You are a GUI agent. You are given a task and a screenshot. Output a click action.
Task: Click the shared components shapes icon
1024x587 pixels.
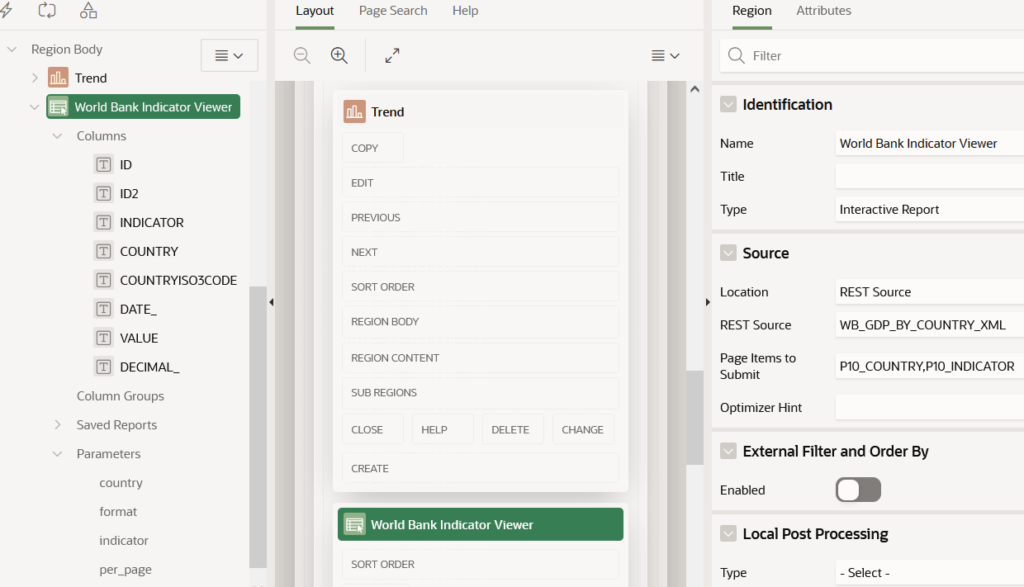89,10
